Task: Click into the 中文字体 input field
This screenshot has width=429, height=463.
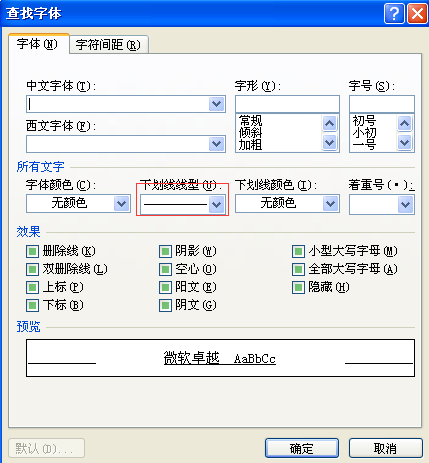Action: tap(117, 104)
